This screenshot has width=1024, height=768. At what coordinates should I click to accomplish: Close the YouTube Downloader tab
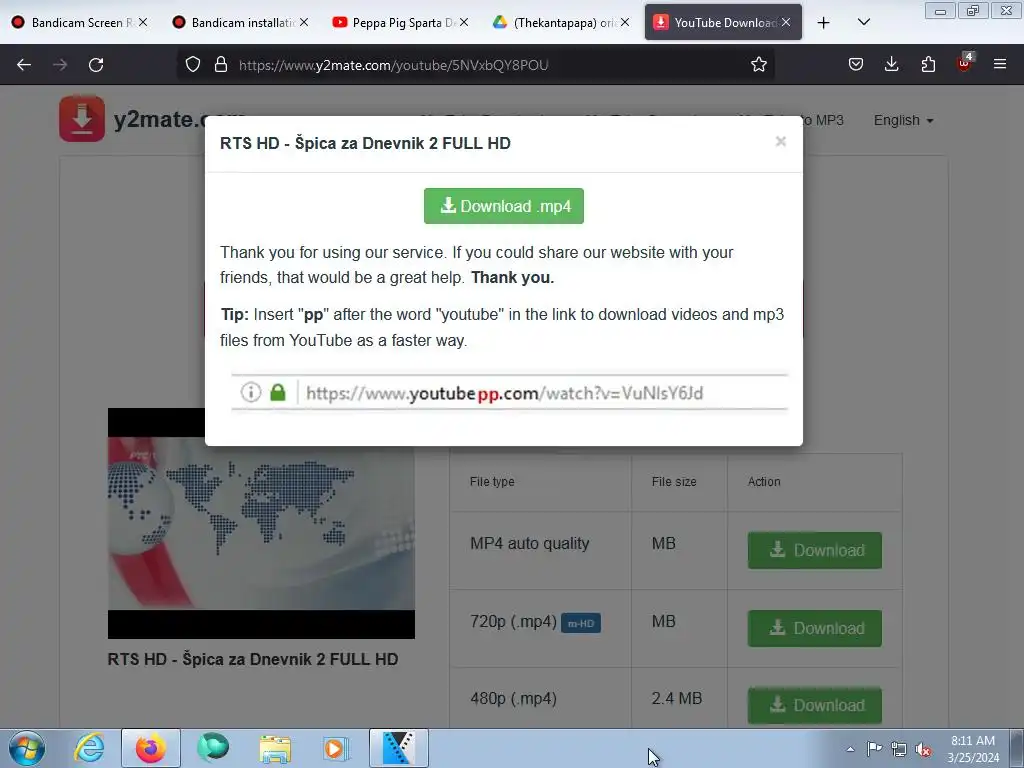click(786, 22)
